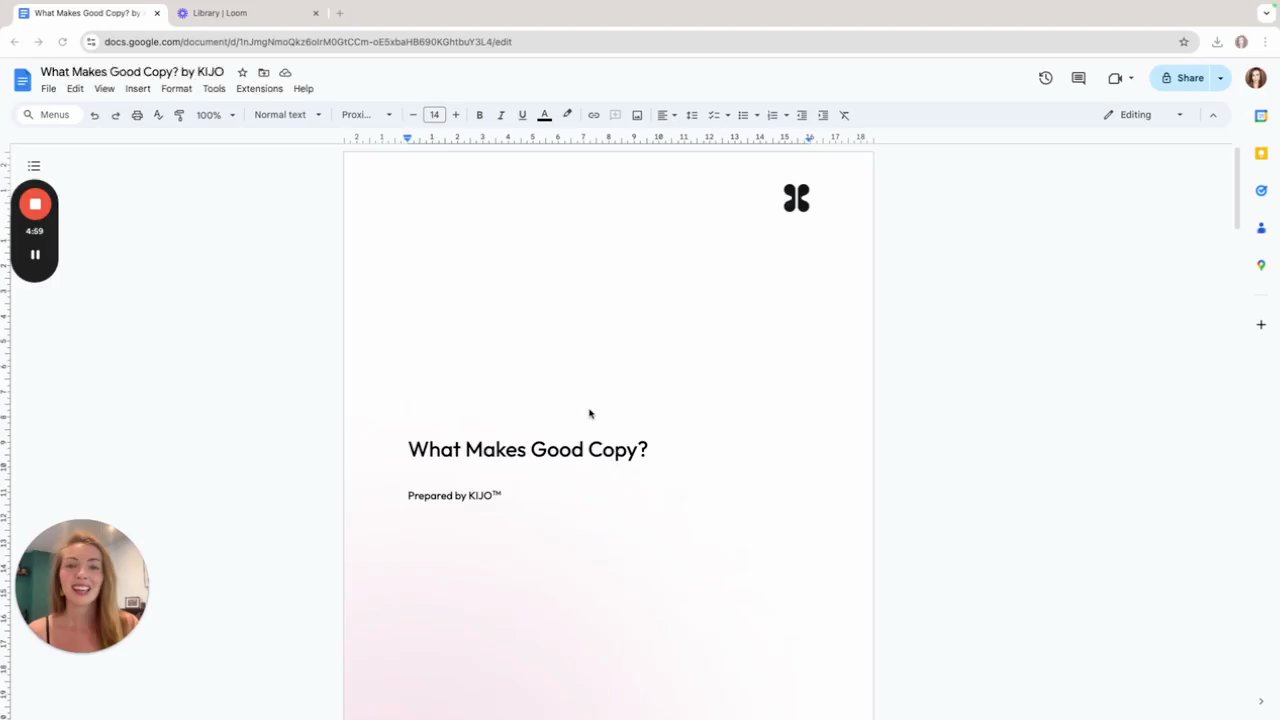
Task: Open the View menu
Action: [104, 89]
